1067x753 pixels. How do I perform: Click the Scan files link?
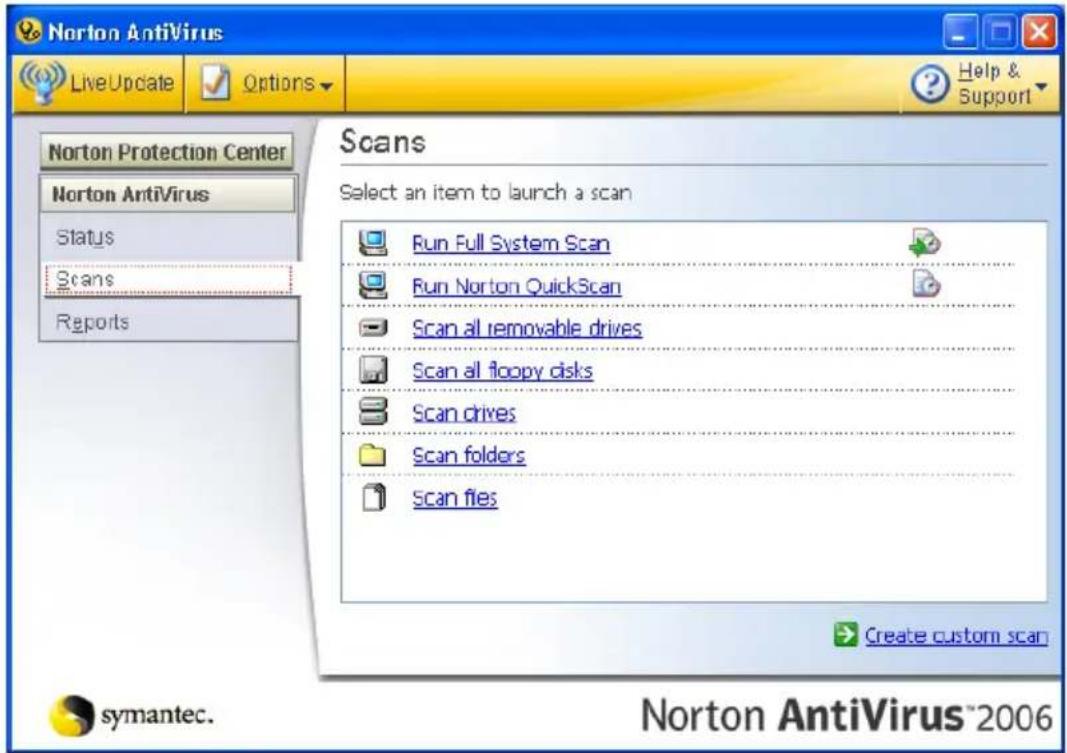(455, 498)
